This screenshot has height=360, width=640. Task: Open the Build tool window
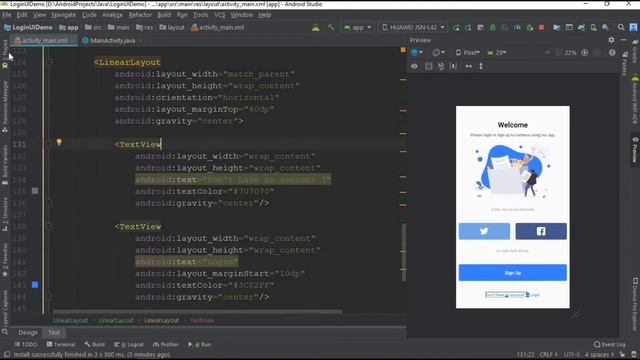tap(95, 344)
